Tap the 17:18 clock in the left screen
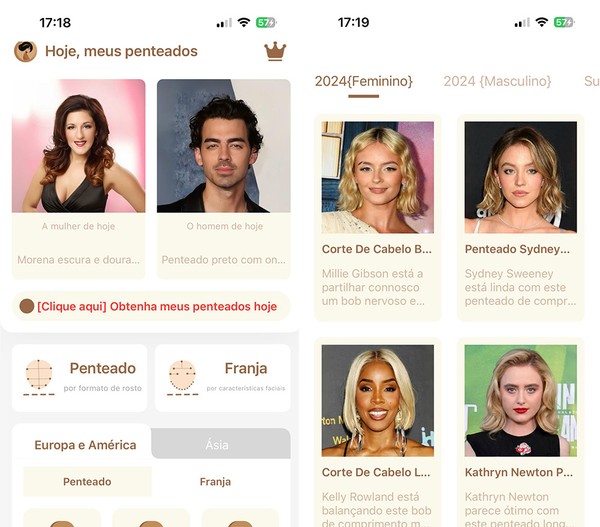This screenshot has height=527, width=600. tap(55, 23)
